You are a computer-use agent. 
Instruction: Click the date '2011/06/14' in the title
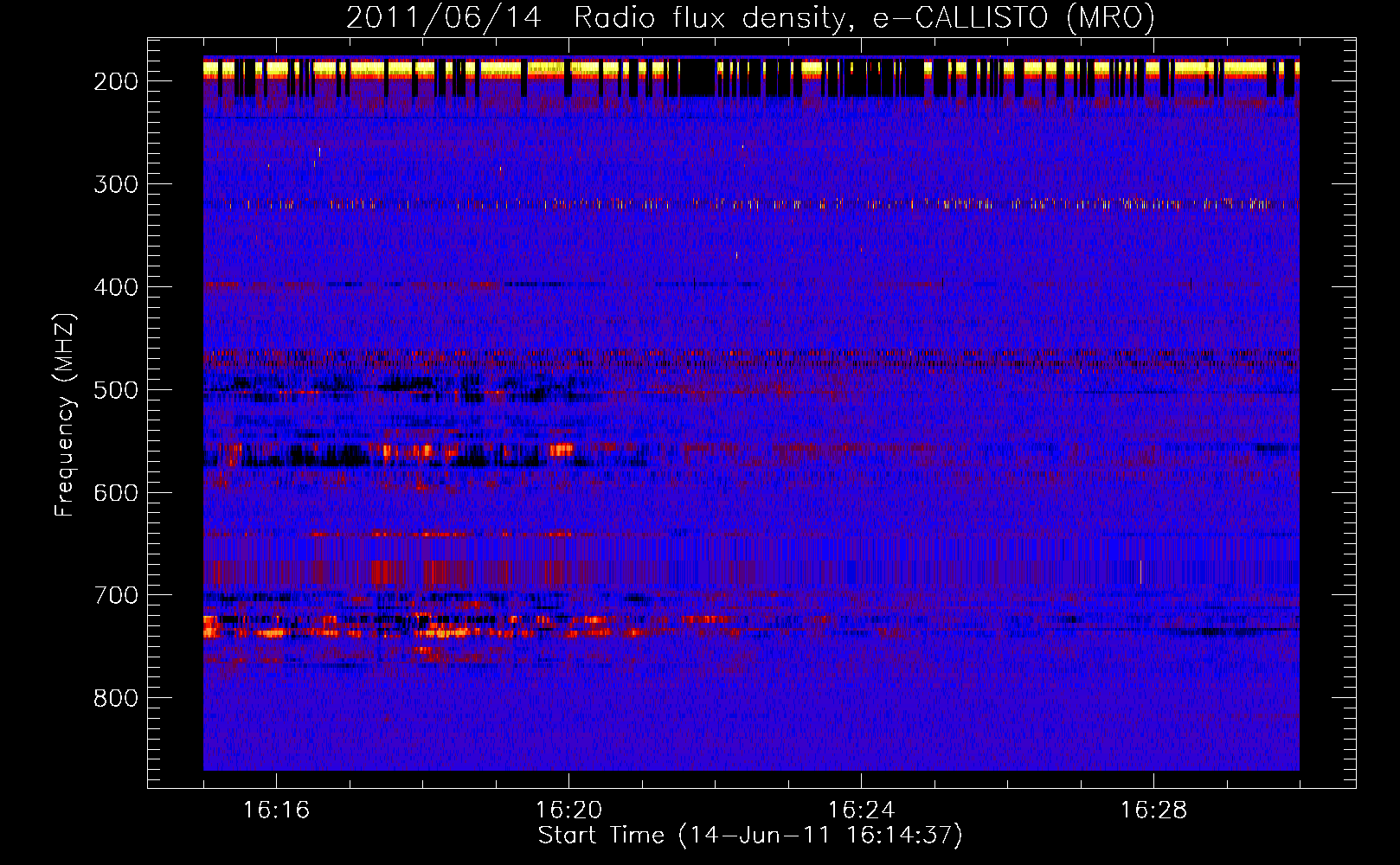[444, 17]
